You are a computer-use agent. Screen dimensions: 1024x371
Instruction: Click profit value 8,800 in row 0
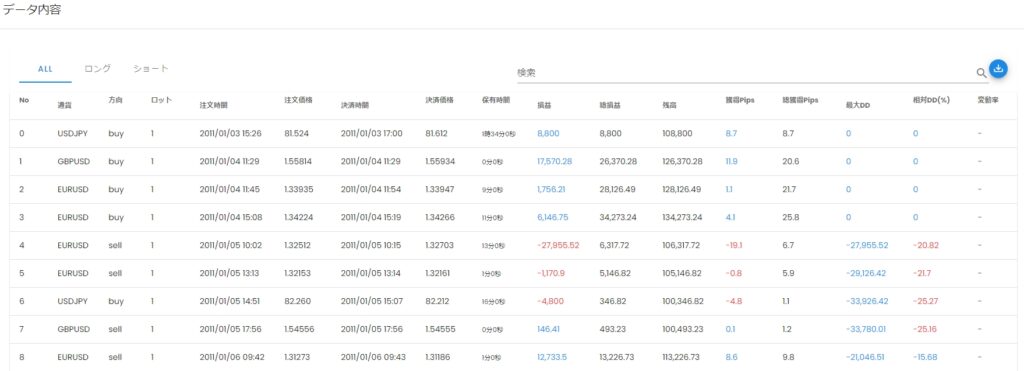pos(549,133)
